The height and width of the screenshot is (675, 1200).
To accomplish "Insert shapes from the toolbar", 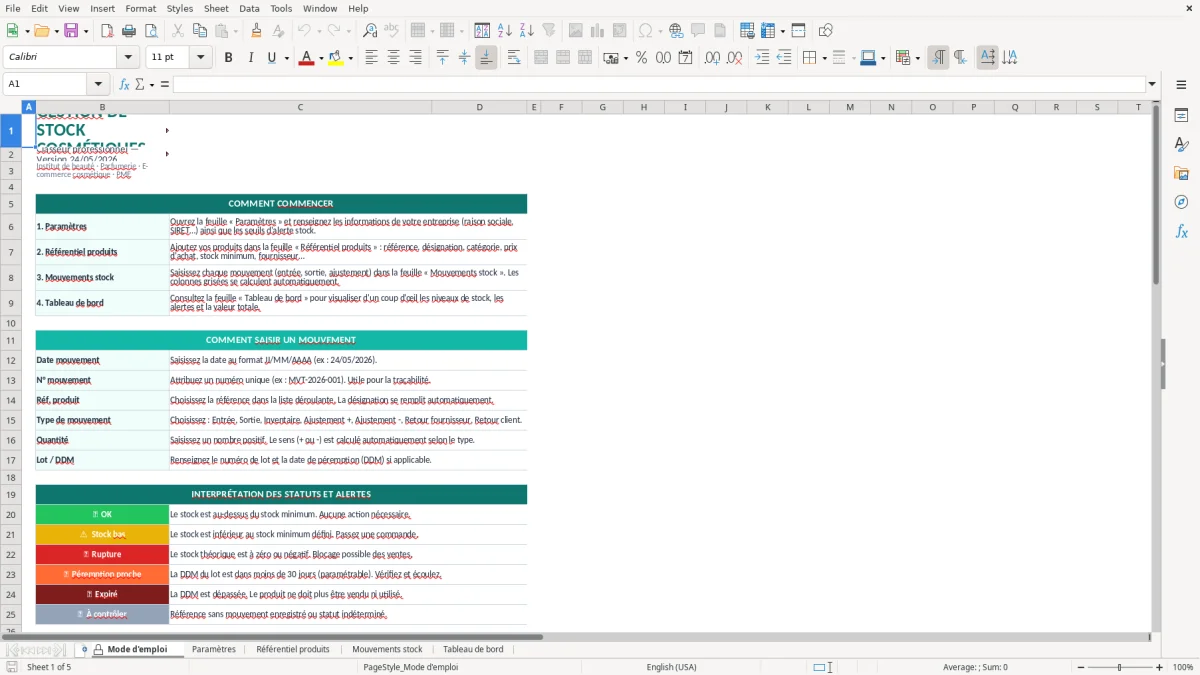I will point(826,31).
